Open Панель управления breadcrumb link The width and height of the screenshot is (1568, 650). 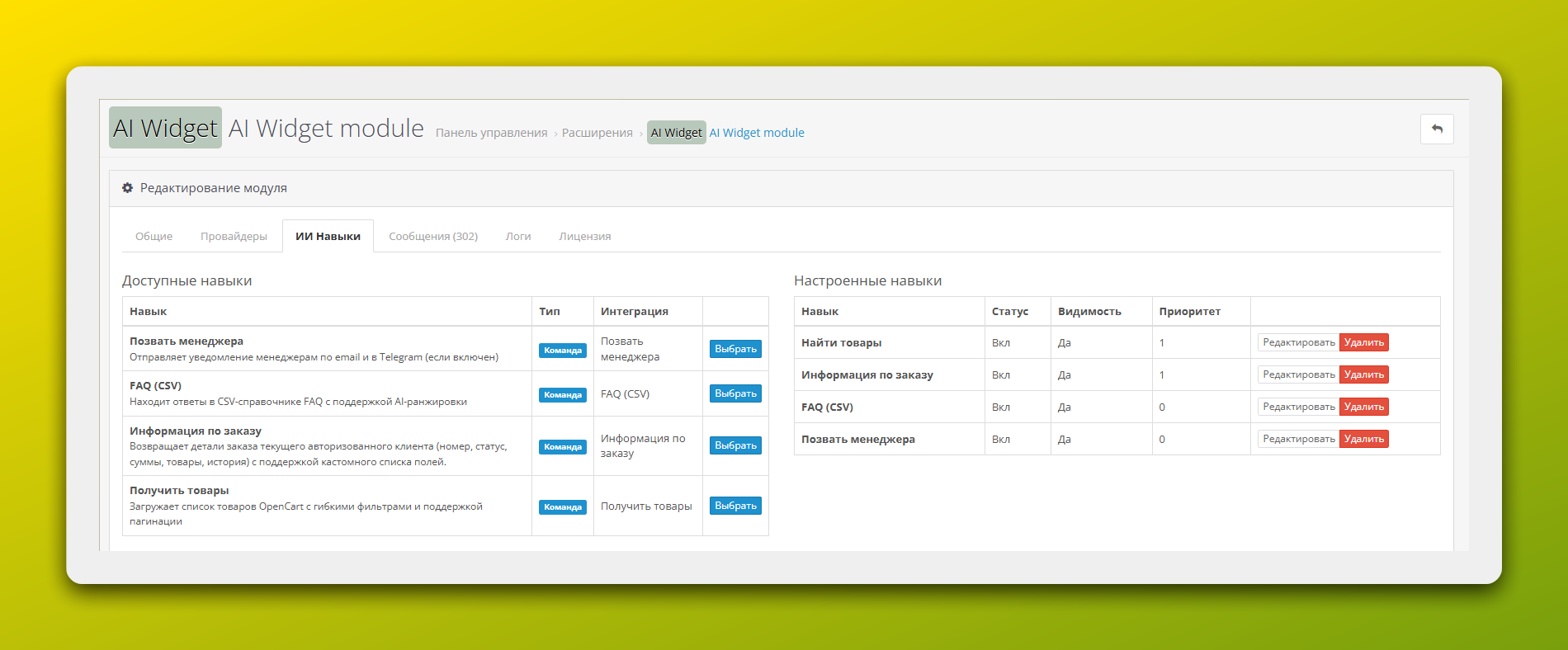tap(491, 133)
